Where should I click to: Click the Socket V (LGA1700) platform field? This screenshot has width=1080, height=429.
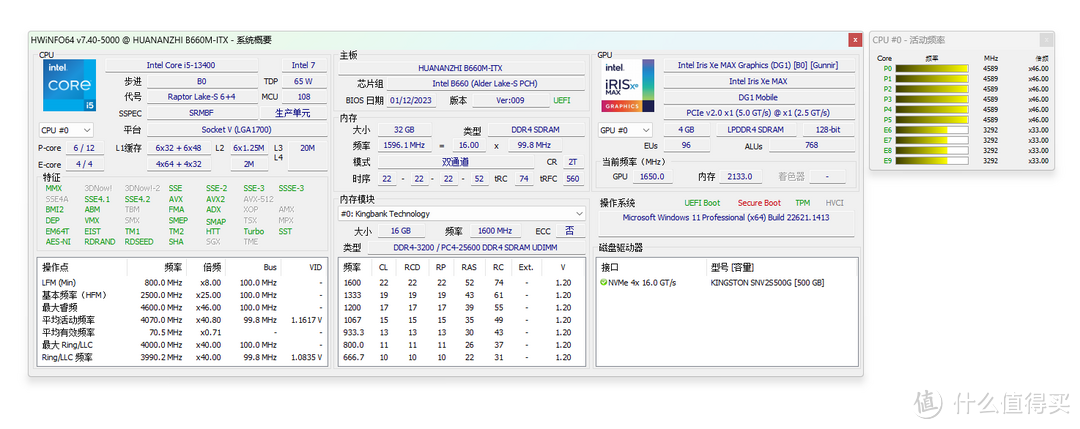[x=236, y=129]
